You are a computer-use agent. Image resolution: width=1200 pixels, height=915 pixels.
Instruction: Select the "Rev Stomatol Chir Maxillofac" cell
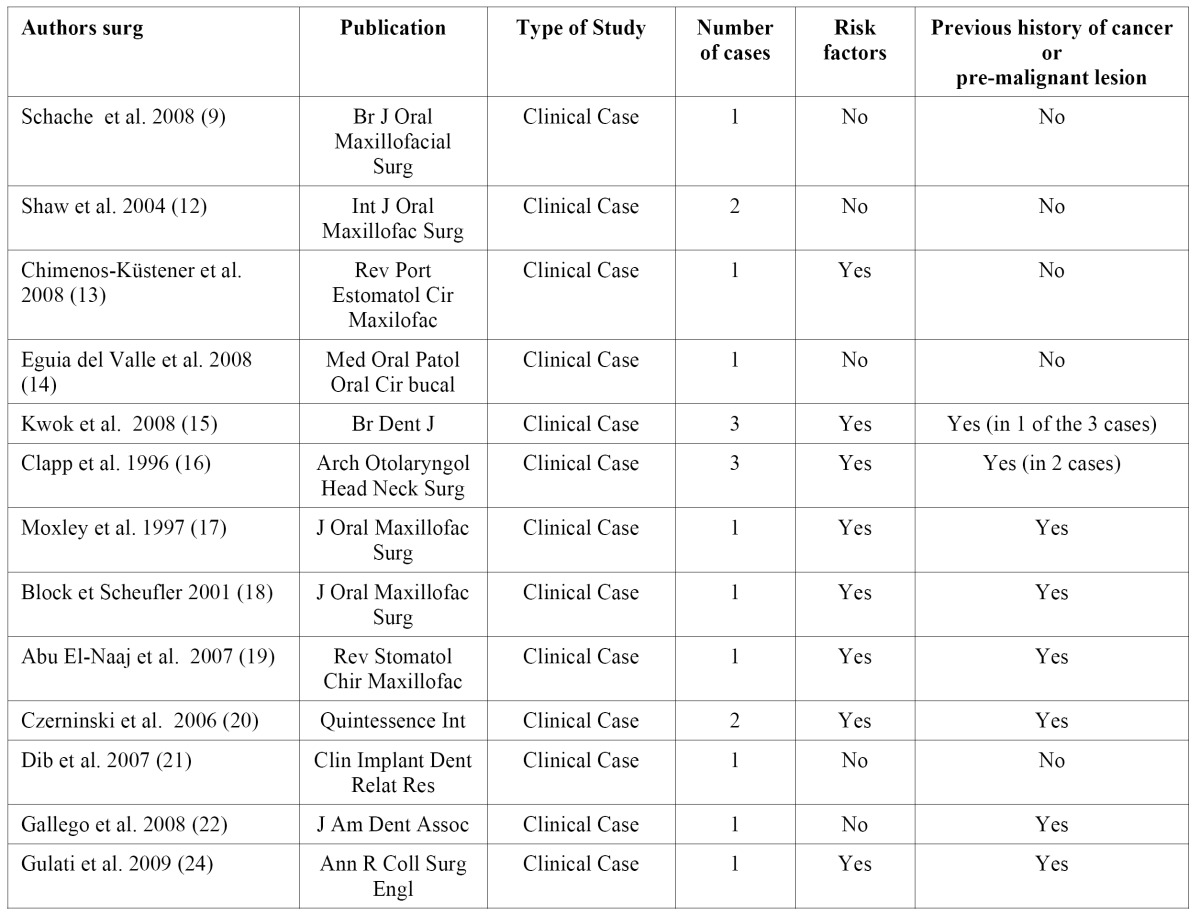(x=393, y=669)
